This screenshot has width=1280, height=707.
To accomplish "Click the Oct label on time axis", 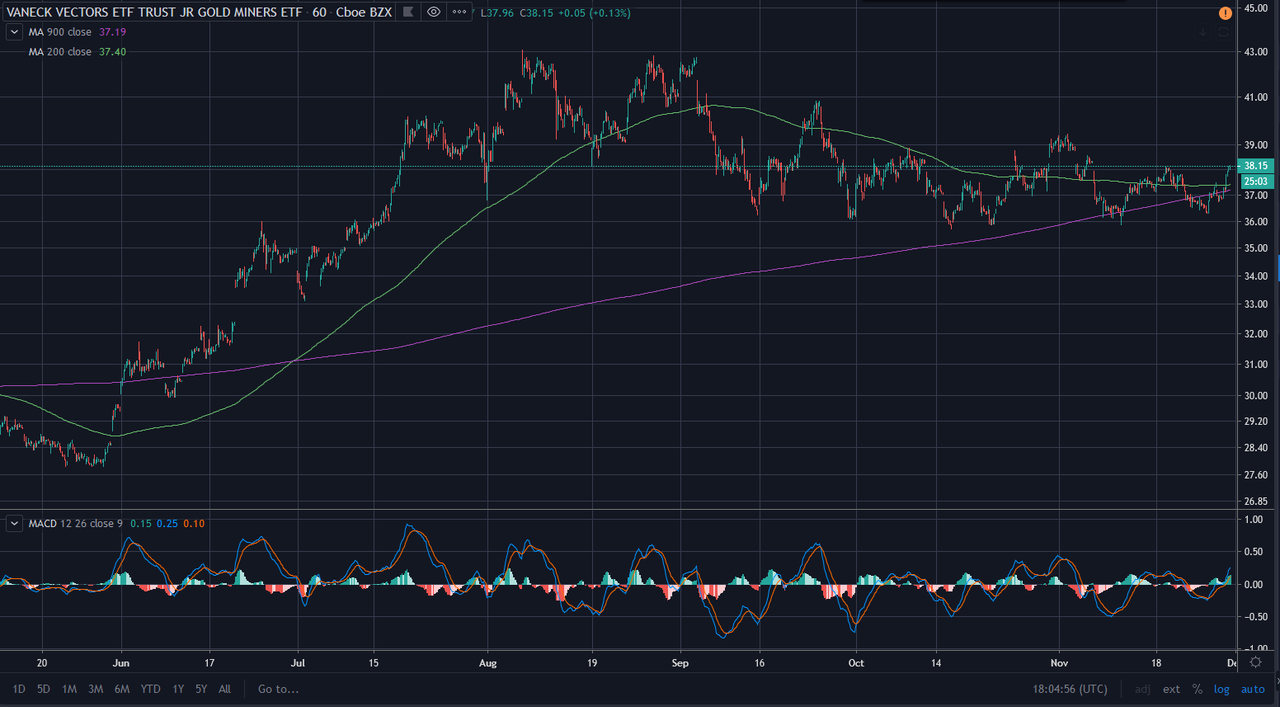I will [x=855, y=662].
